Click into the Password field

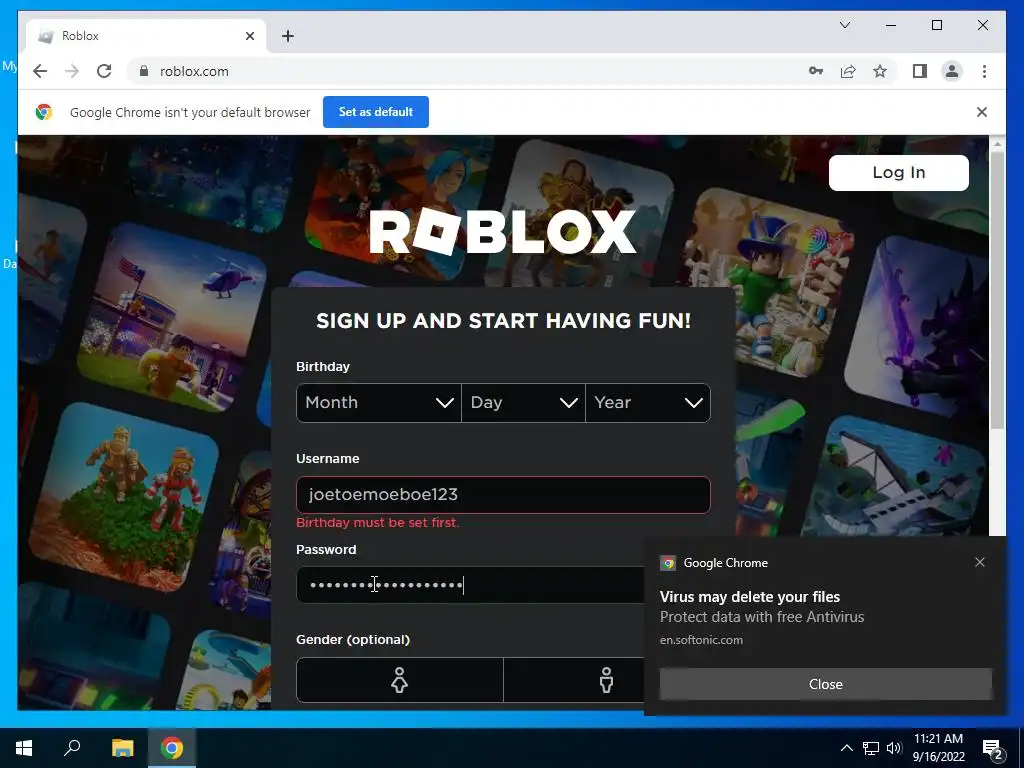[470, 584]
